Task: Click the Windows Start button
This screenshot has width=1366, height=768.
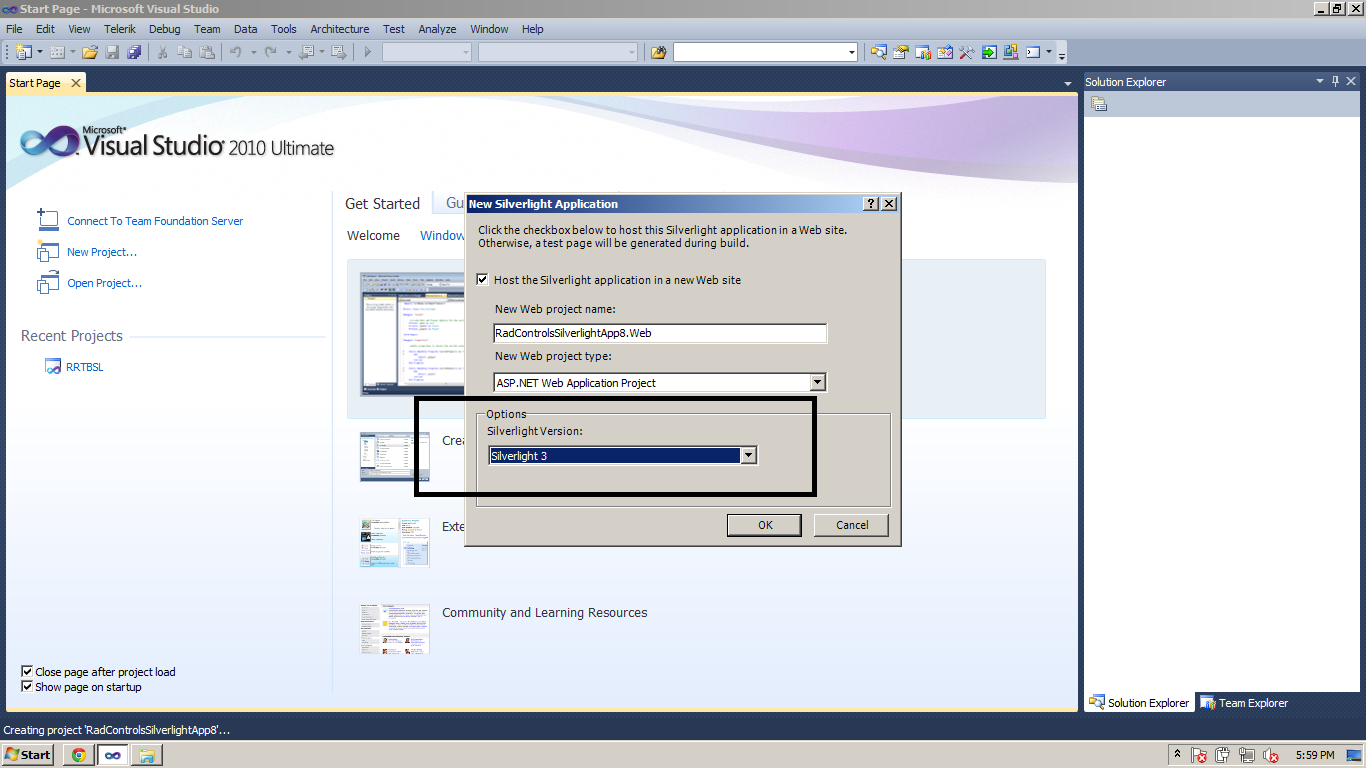Action: coord(28,755)
